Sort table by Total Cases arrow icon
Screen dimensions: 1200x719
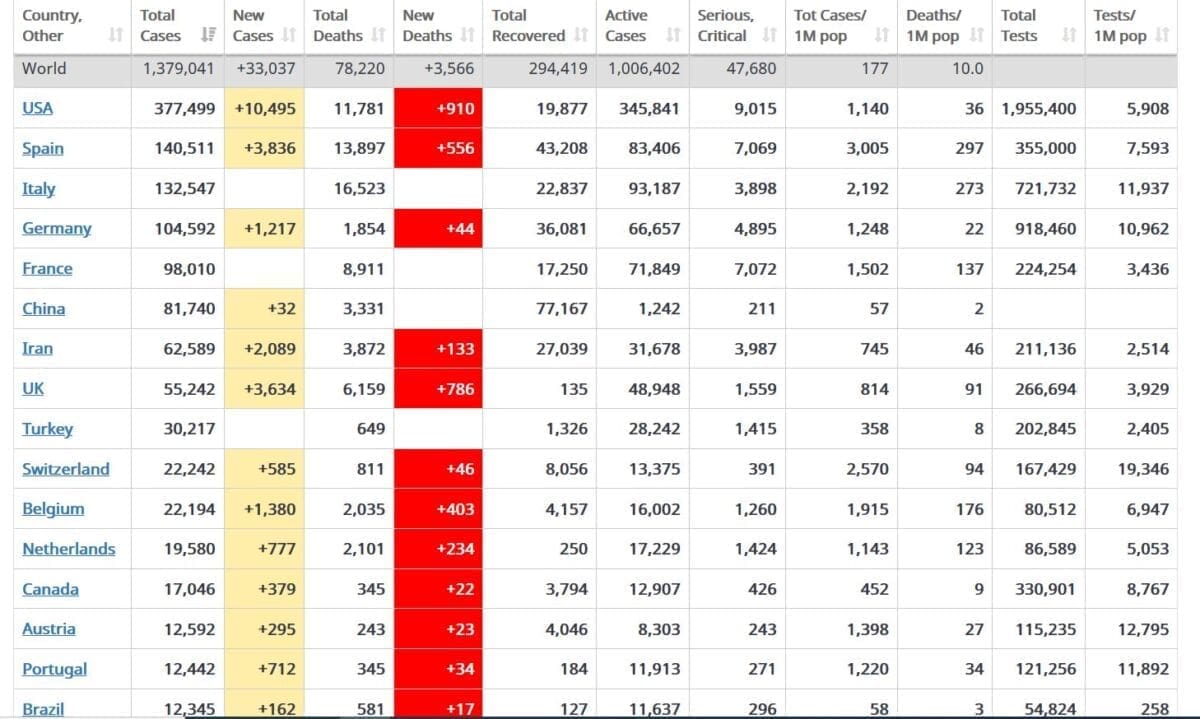point(208,36)
